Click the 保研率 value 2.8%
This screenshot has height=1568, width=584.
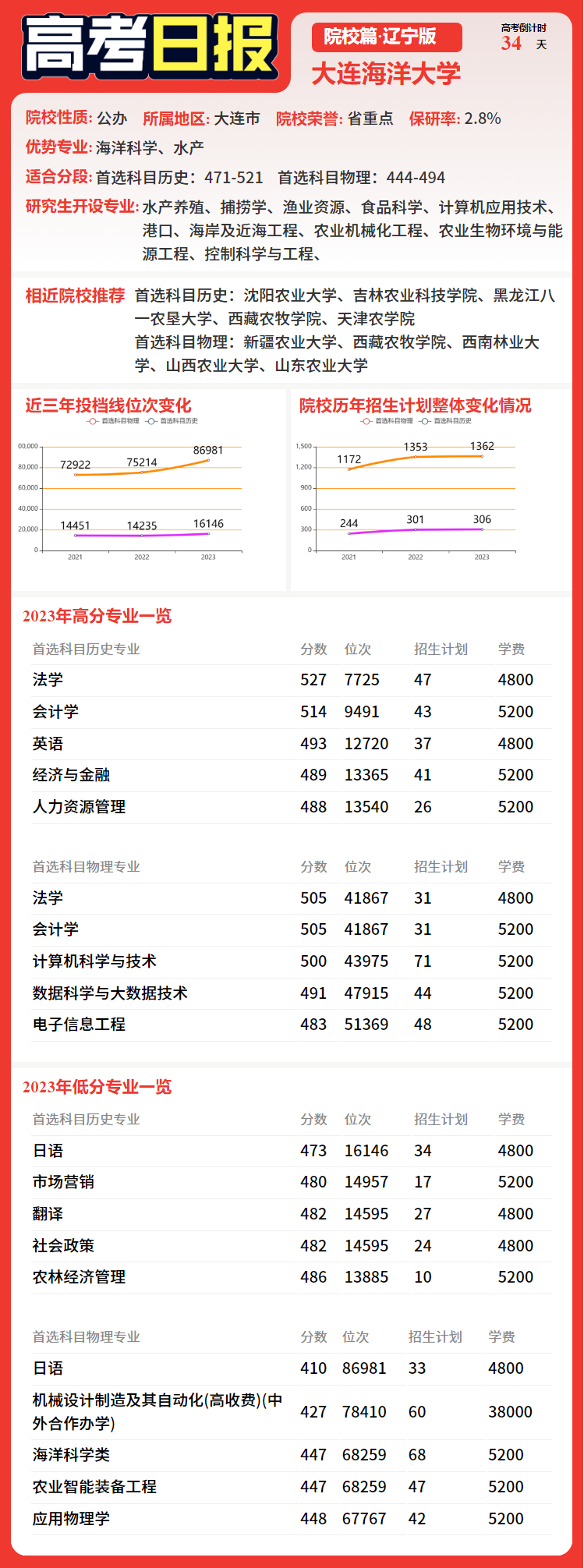(483, 119)
